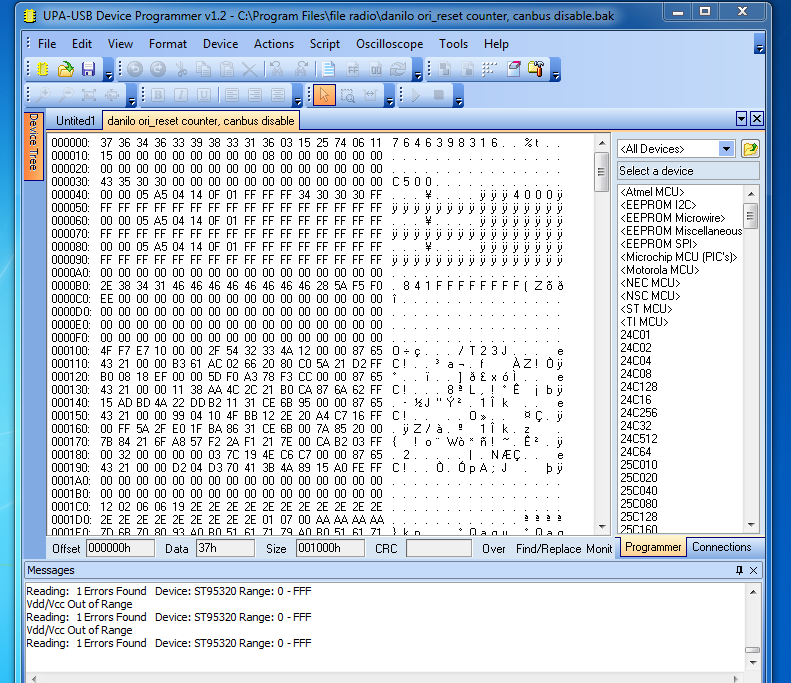Viewport: 791px width, 683px height.
Task: Click the folder icon beside All Devices
Action: click(x=750, y=149)
